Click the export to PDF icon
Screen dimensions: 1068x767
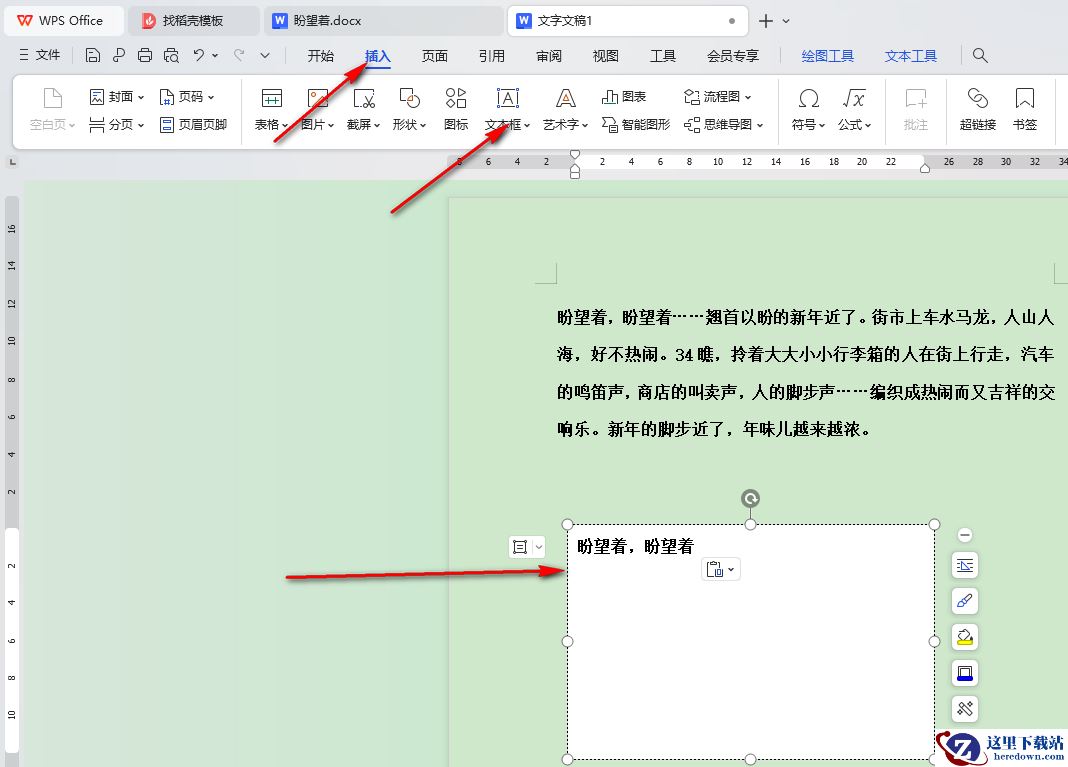click(x=119, y=55)
